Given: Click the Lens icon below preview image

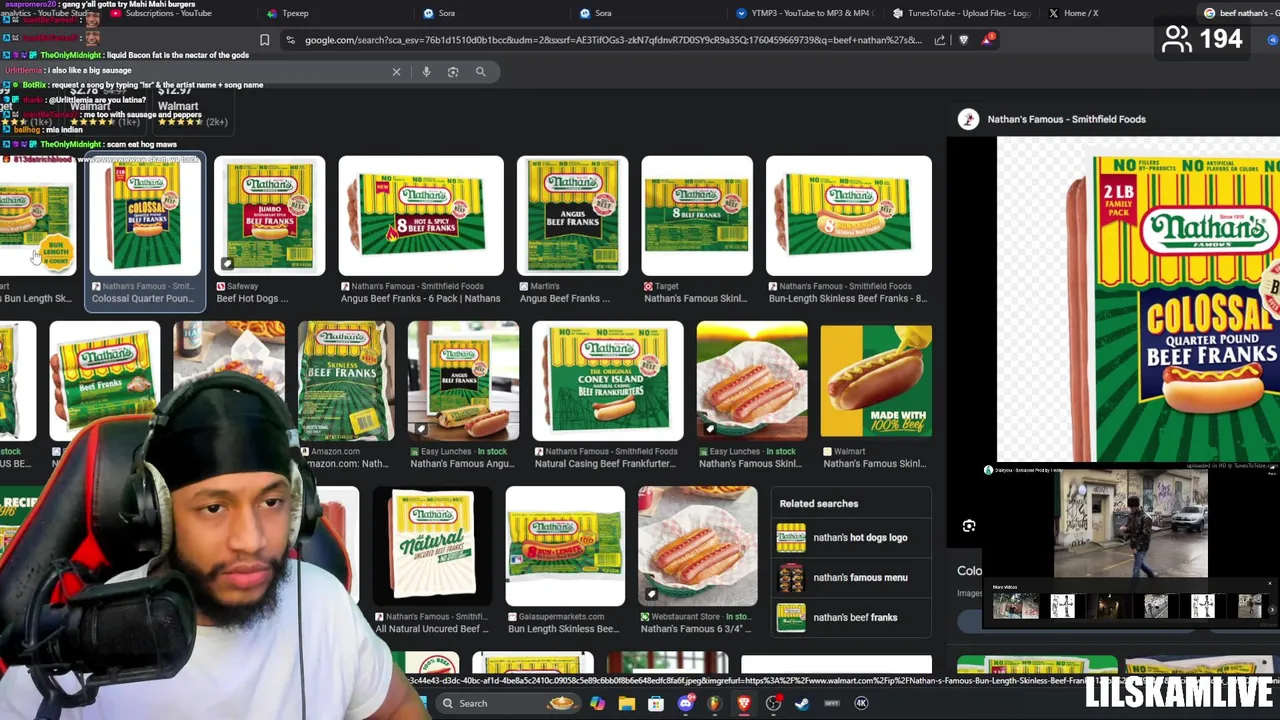Looking at the screenshot, I should pos(968,526).
